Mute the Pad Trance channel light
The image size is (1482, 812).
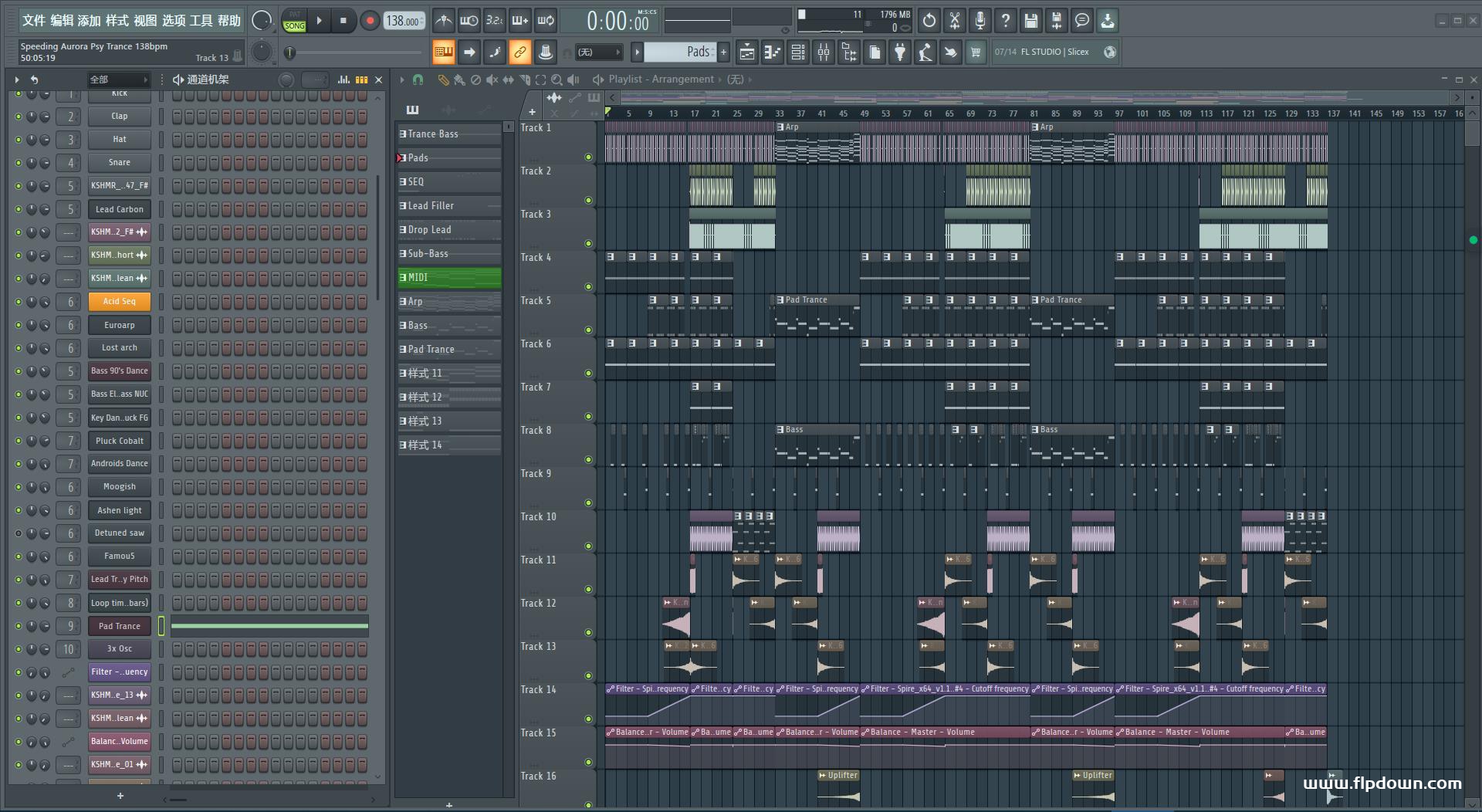coord(19,626)
